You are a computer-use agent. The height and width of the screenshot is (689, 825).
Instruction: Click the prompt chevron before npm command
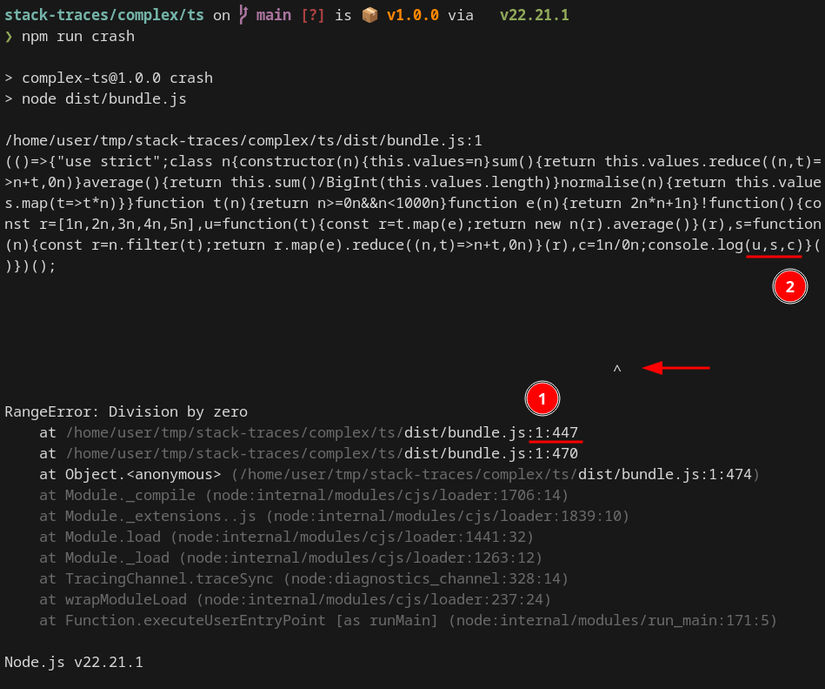(x=9, y=36)
